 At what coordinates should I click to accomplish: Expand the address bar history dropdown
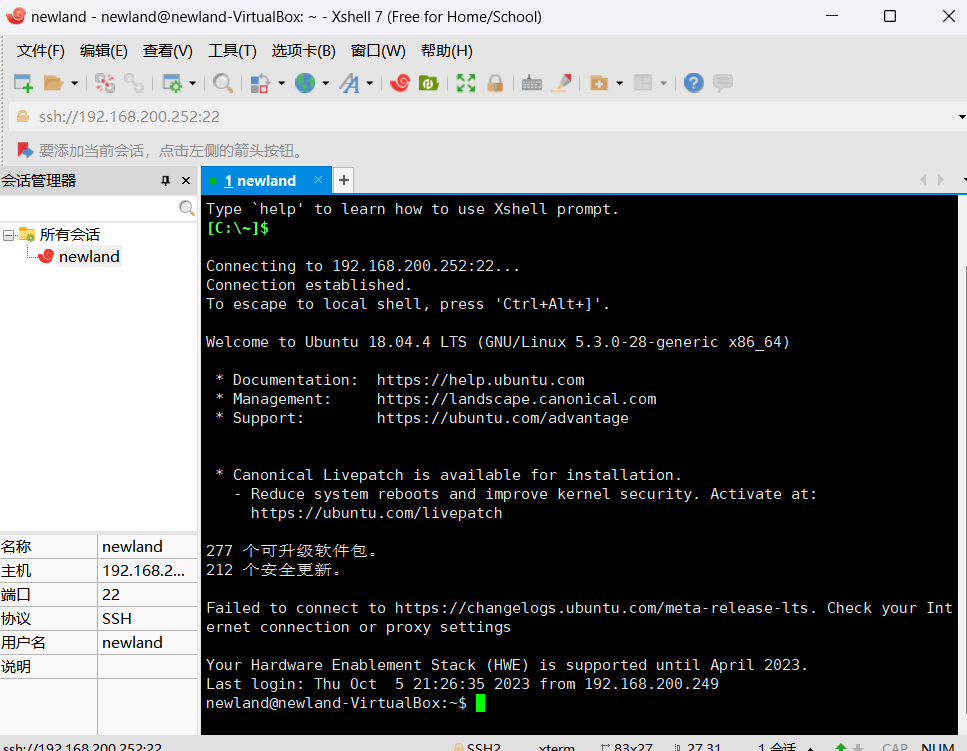pos(961,117)
